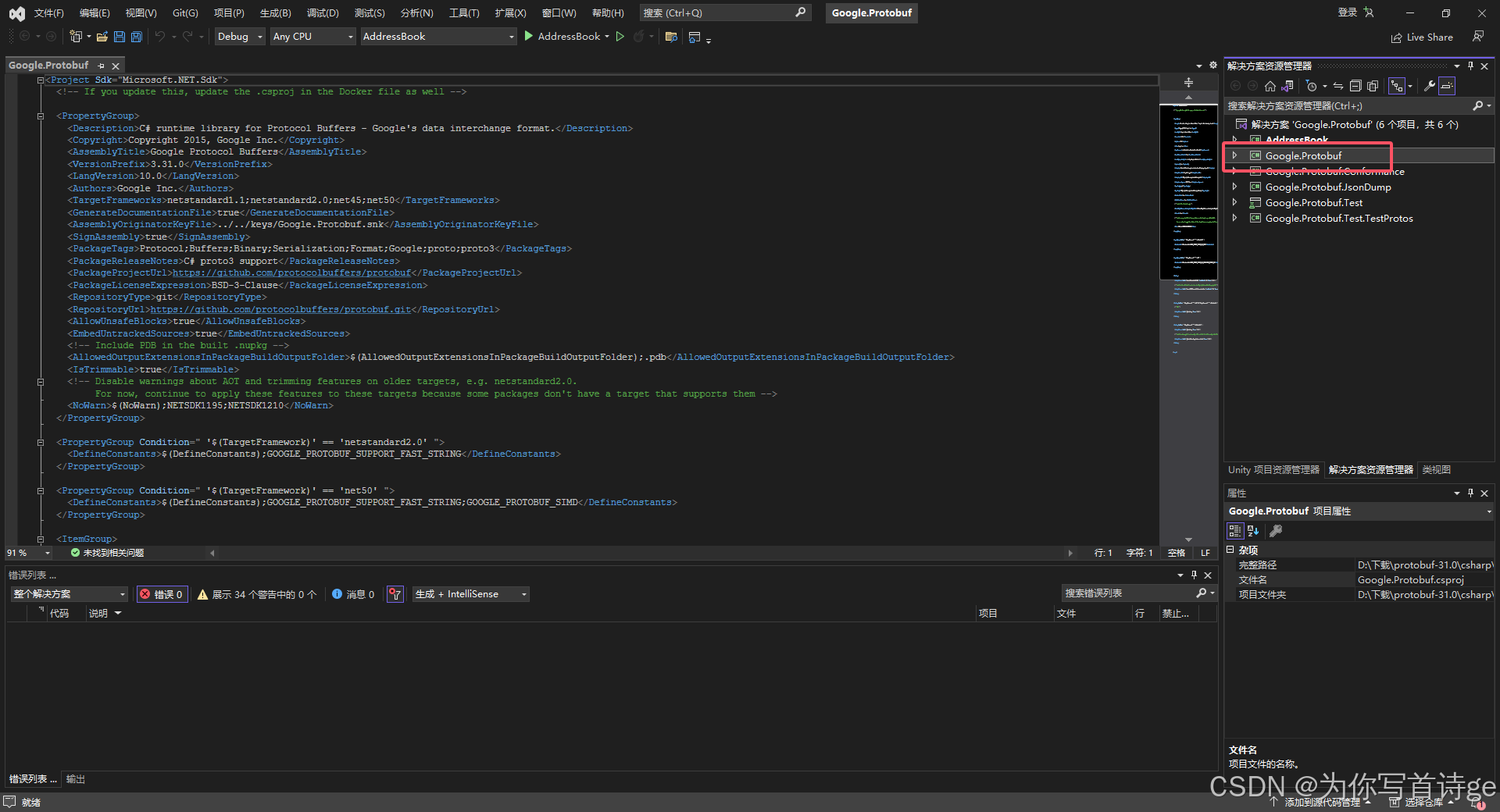Image resolution: width=1500 pixels, height=812 pixels.
Task: Open the Any CPU platform dropdown
Action: (x=313, y=37)
